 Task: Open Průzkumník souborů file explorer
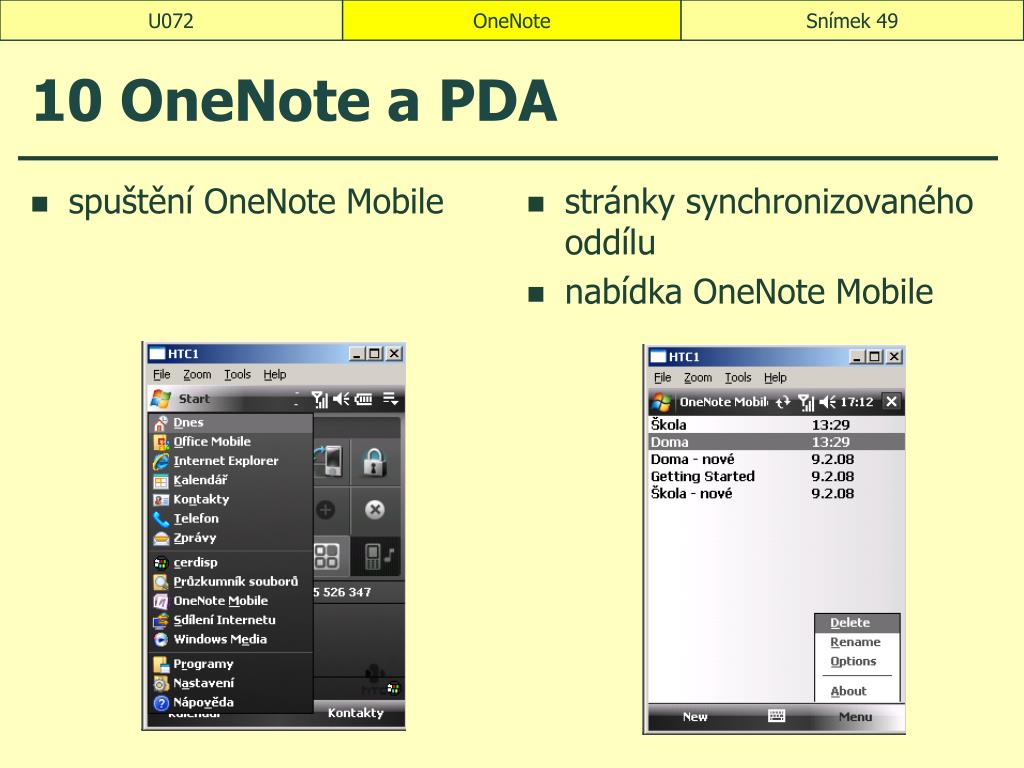click(231, 582)
